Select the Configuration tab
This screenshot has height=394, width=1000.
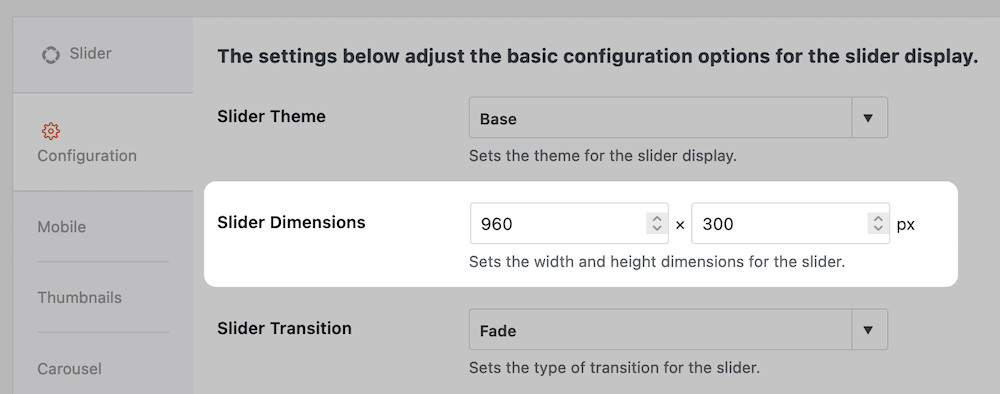tap(103, 142)
